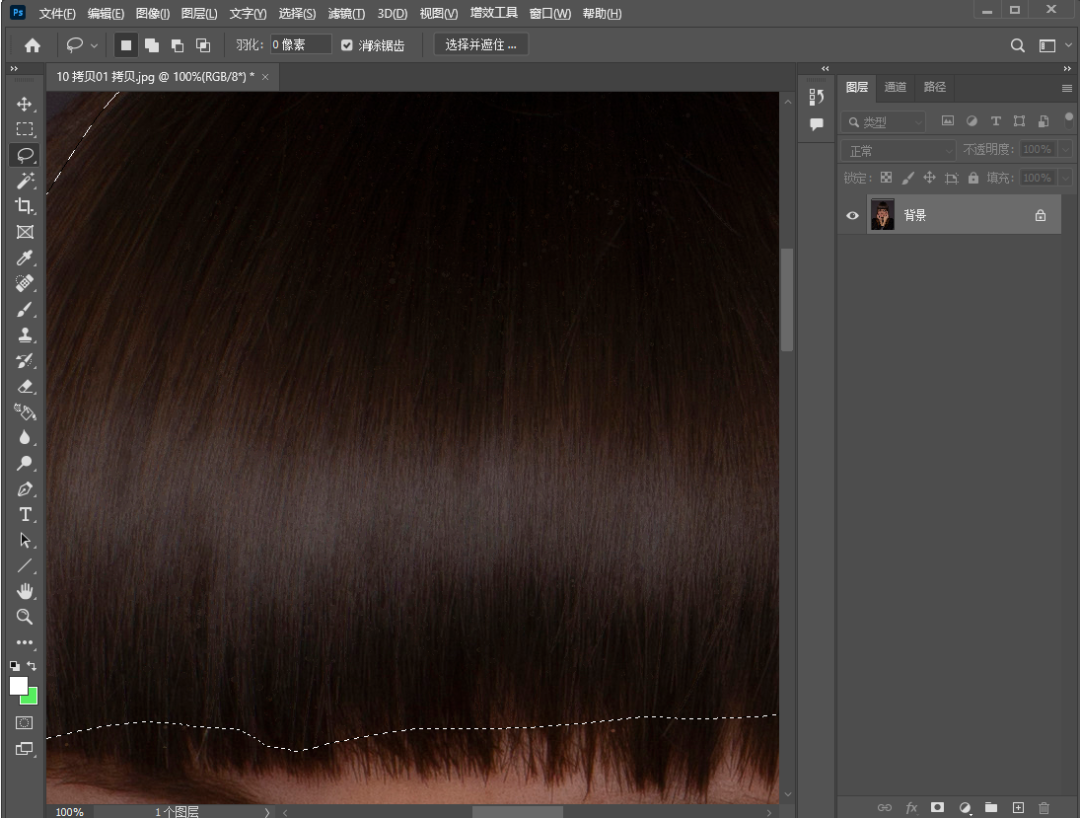Toggle the 消除锯齿 anti-alias checkbox
The height and width of the screenshot is (818, 1080).
tap(347, 45)
